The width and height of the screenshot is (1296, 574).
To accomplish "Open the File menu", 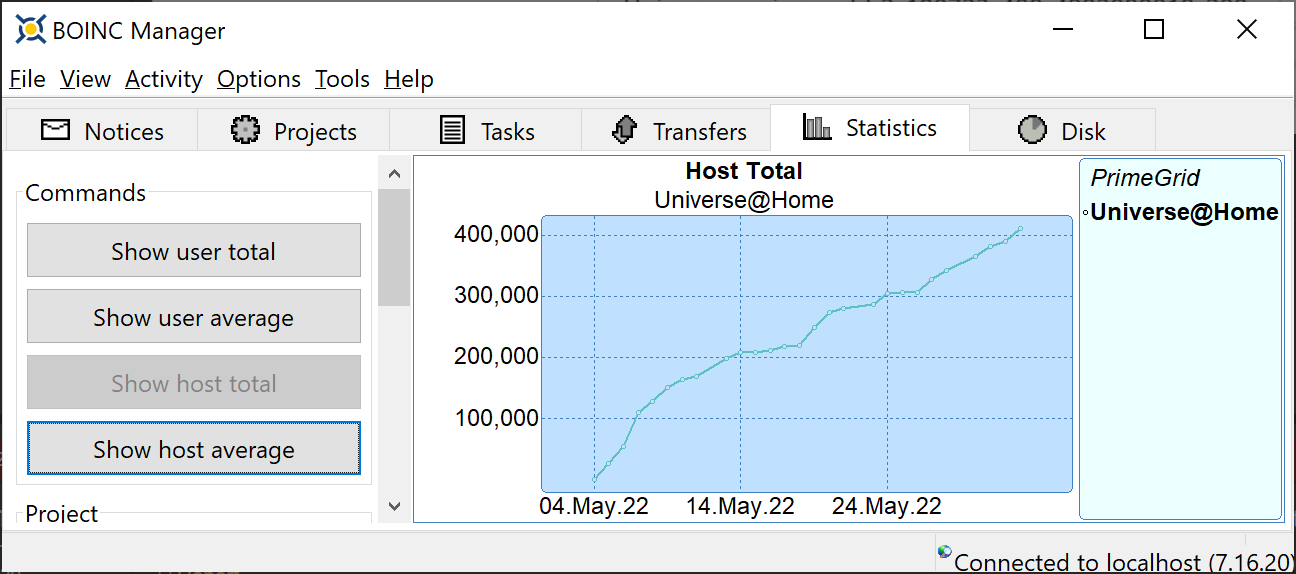I will coord(28,79).
